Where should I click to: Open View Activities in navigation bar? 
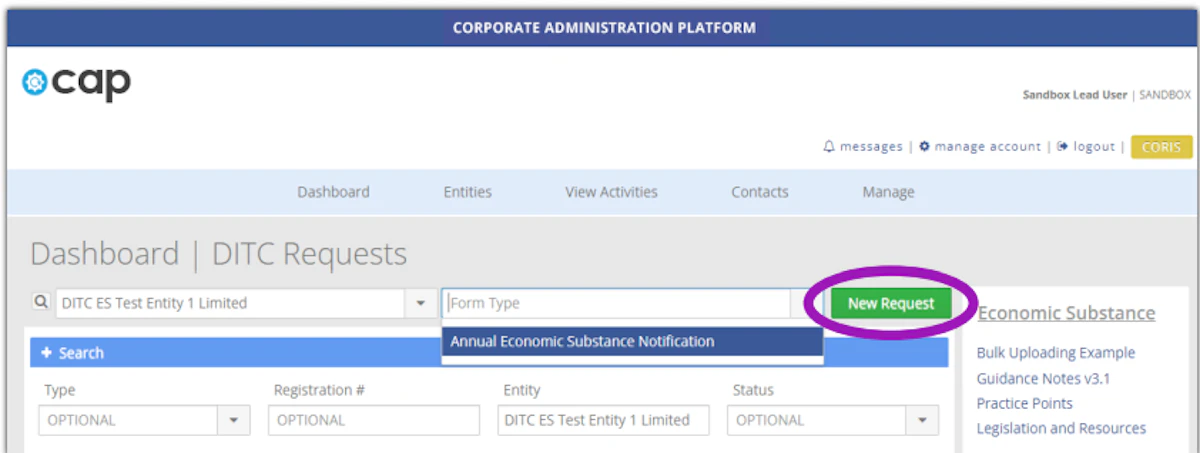point(611,192)
